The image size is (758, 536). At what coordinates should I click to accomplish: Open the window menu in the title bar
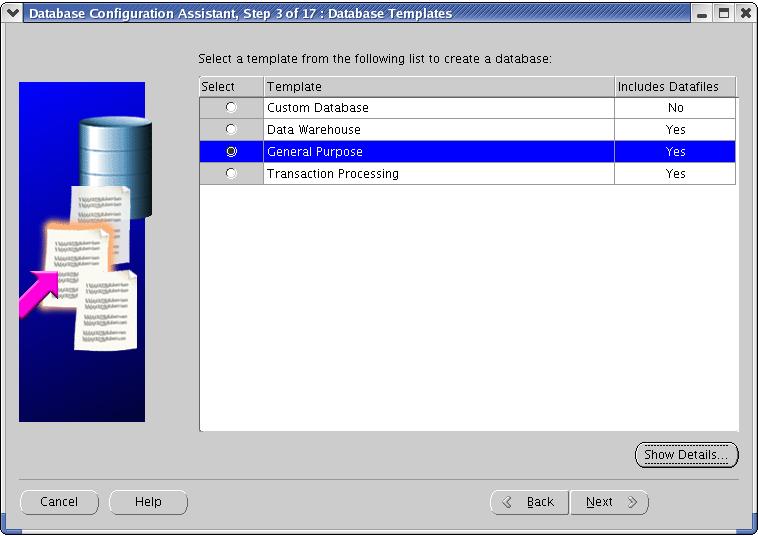(x=12, y=13)
